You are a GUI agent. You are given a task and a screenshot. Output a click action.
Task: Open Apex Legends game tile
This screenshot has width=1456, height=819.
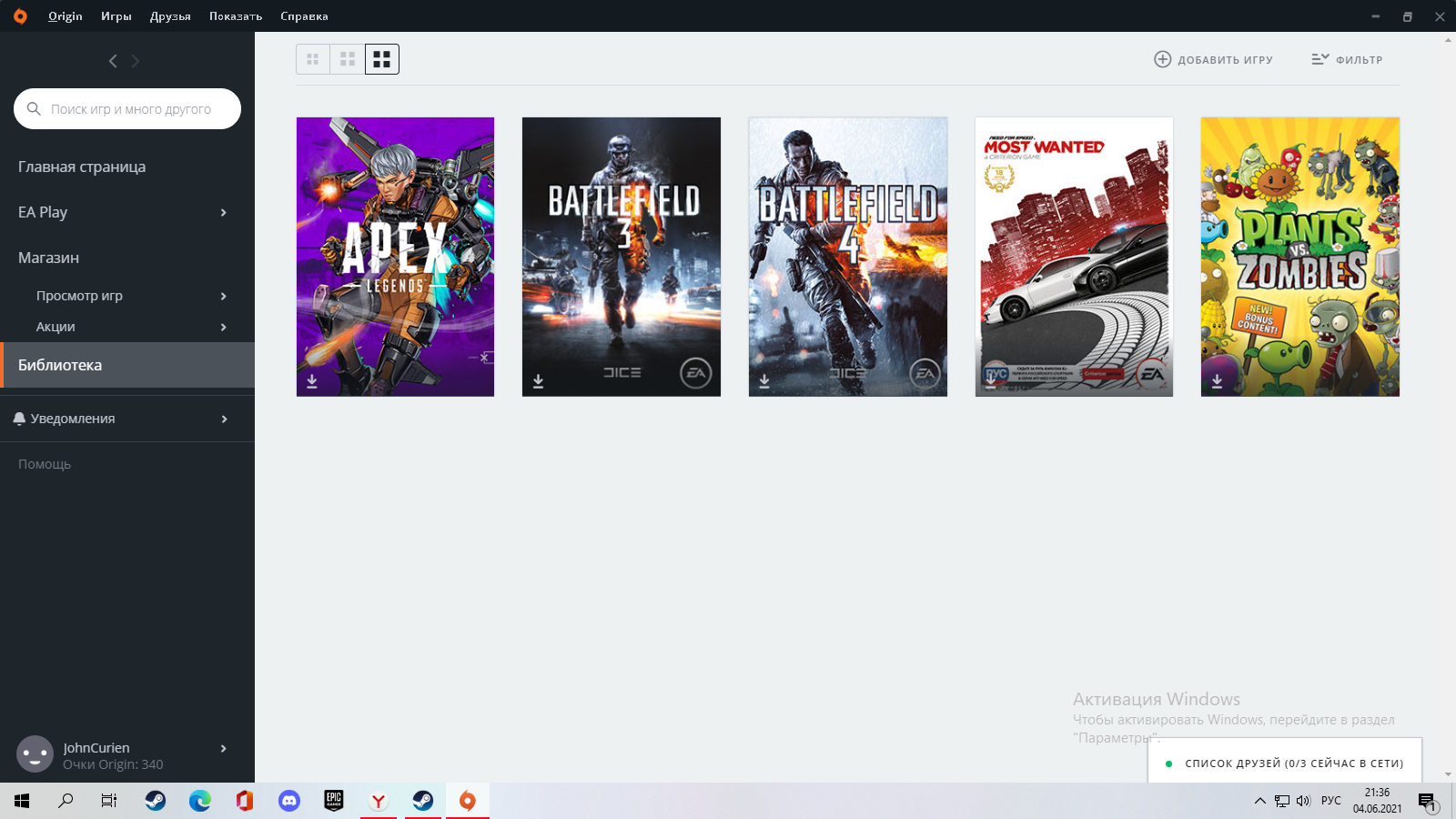click(395, 257)
